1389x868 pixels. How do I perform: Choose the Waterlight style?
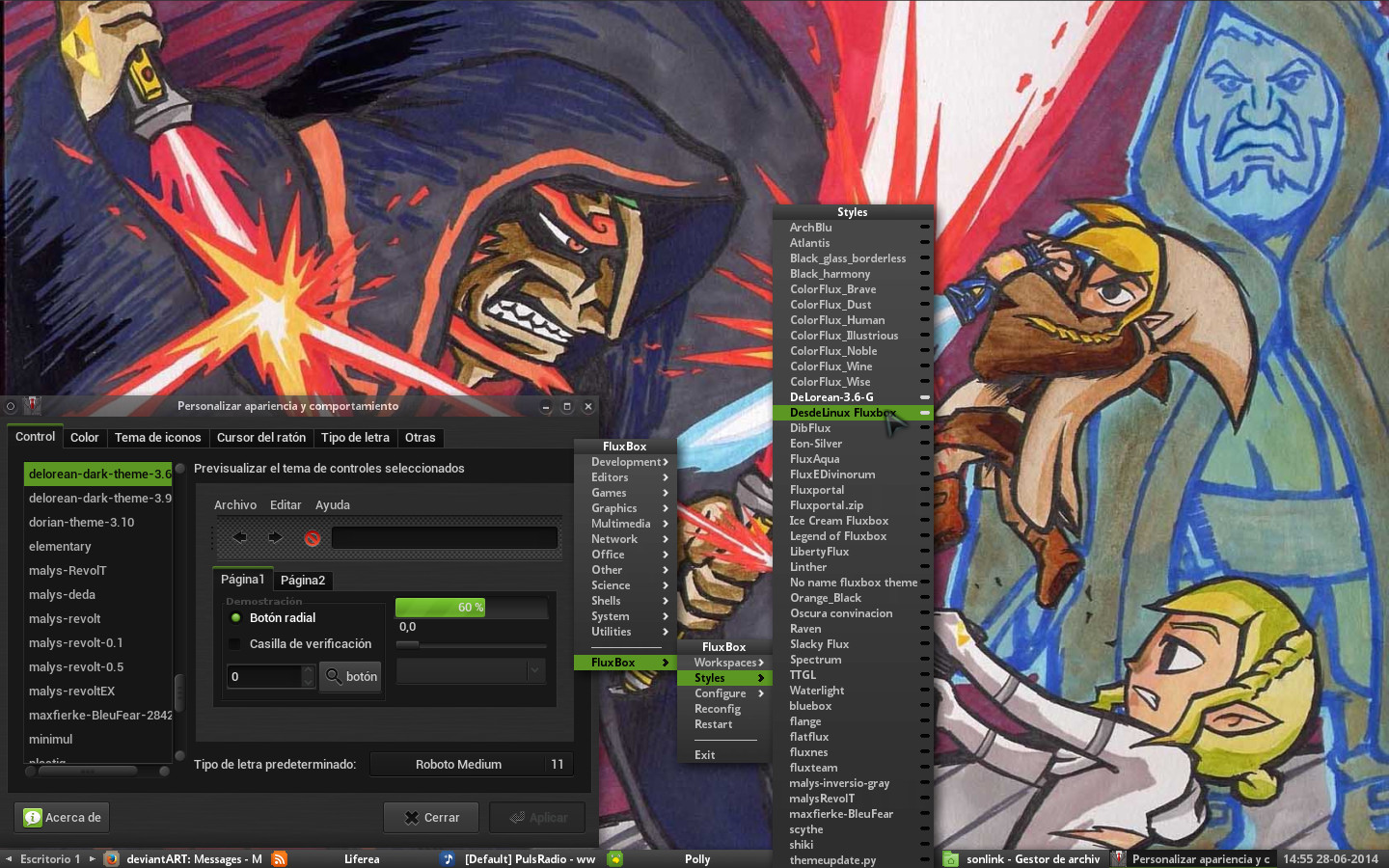click(x=853, y=691)
